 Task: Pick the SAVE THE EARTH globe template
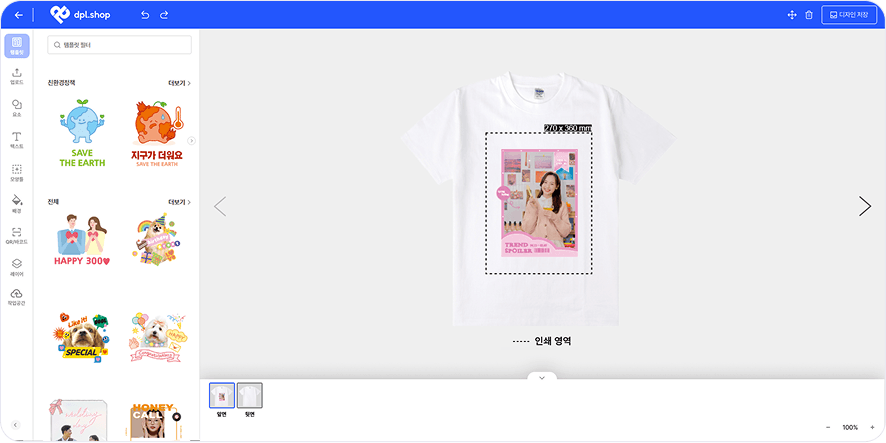click(x=82, y=133)
